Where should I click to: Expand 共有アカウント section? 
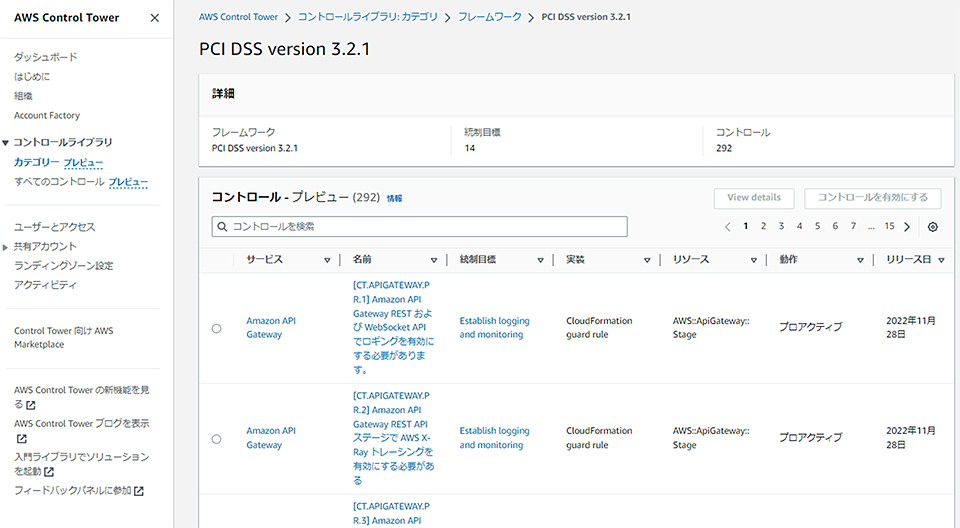(6, 247)
